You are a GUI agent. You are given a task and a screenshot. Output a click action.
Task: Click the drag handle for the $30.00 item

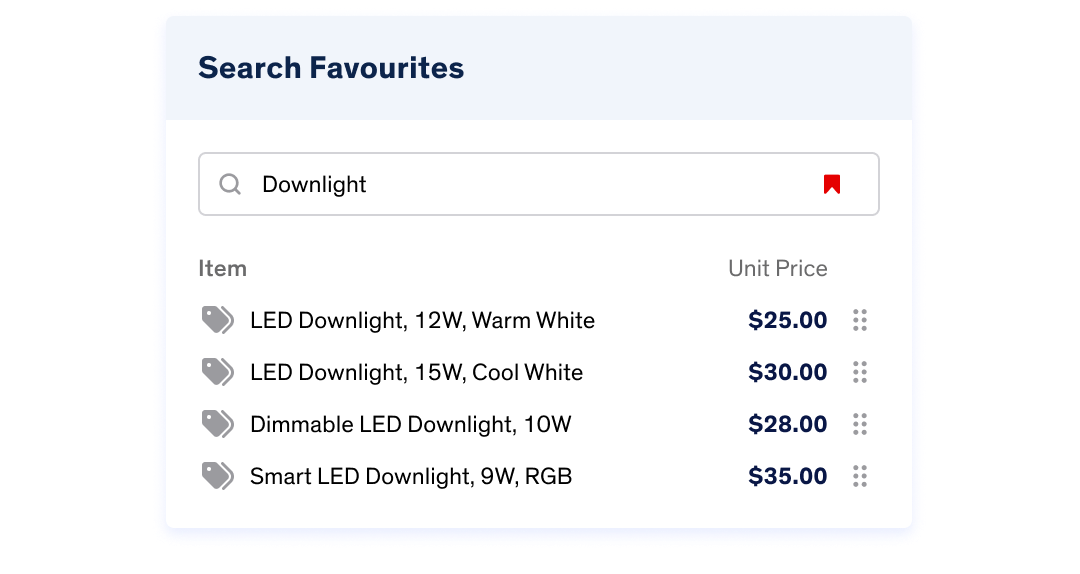860,372
